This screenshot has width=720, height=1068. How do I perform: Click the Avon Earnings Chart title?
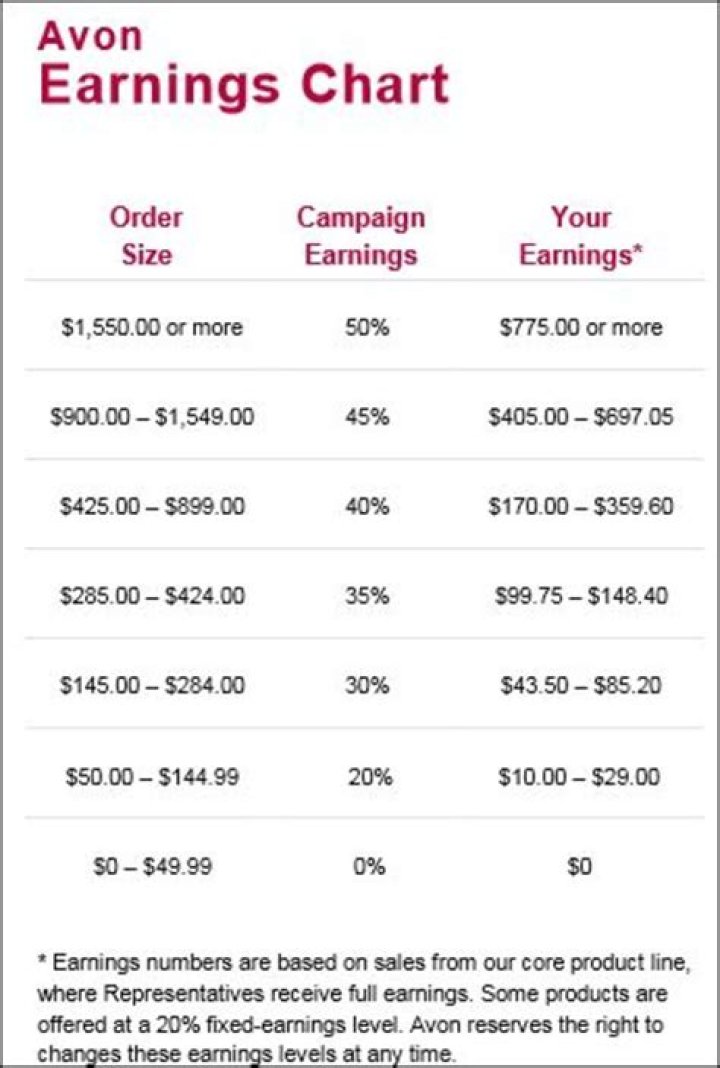tap(243, 65)
